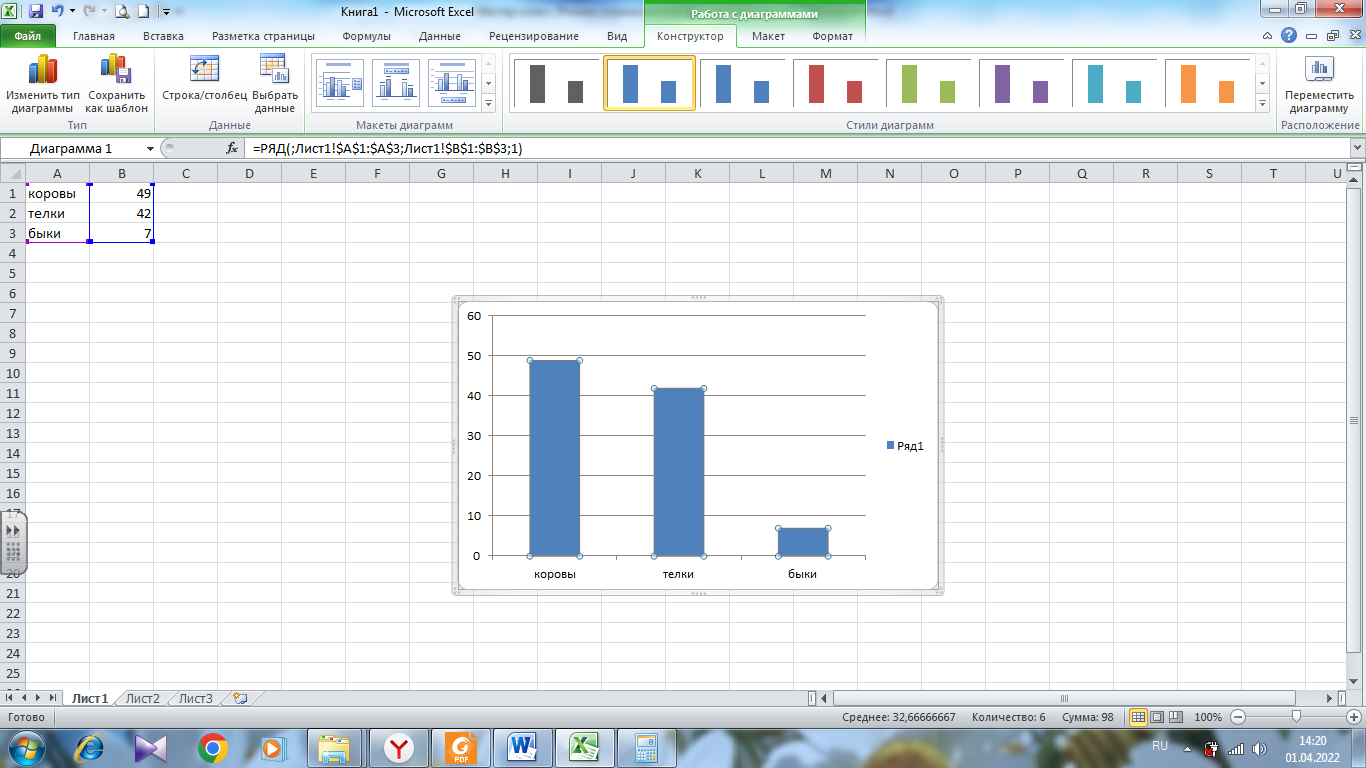Open Yandex browser from the taskbar
The height and width of the screenshot is (768, 1366).
tap(399, 747)
